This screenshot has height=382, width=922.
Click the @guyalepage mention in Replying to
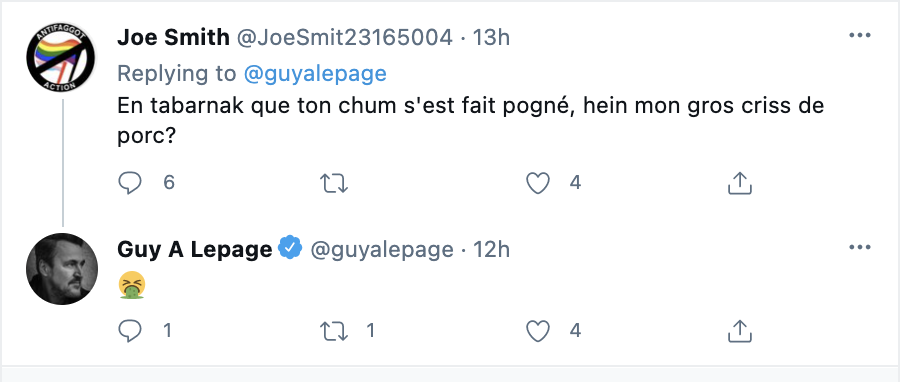click(x=315, y=73)
